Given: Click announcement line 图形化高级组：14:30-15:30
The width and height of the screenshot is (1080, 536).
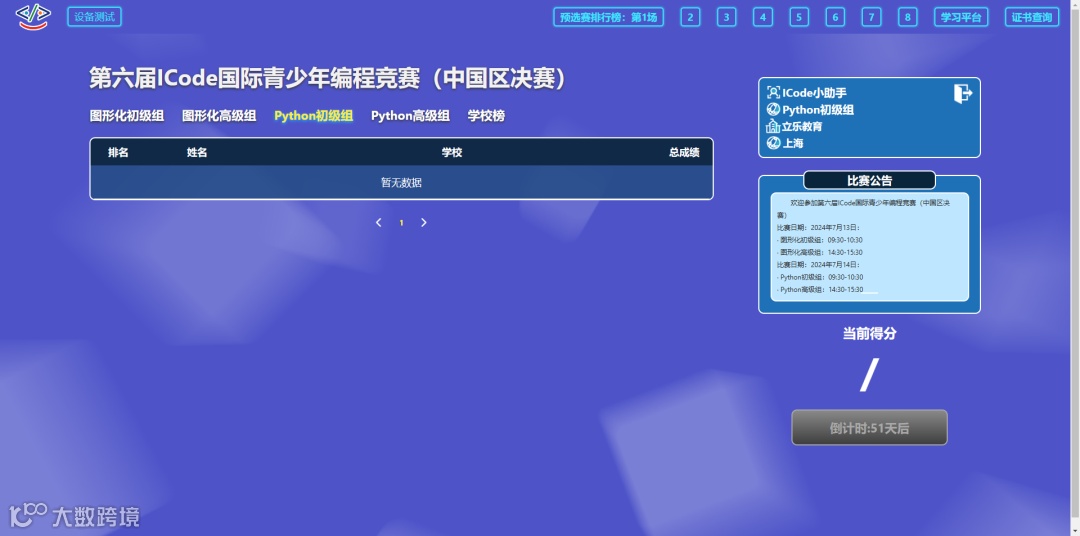Looking at the screenshot, I should point(820,252).
